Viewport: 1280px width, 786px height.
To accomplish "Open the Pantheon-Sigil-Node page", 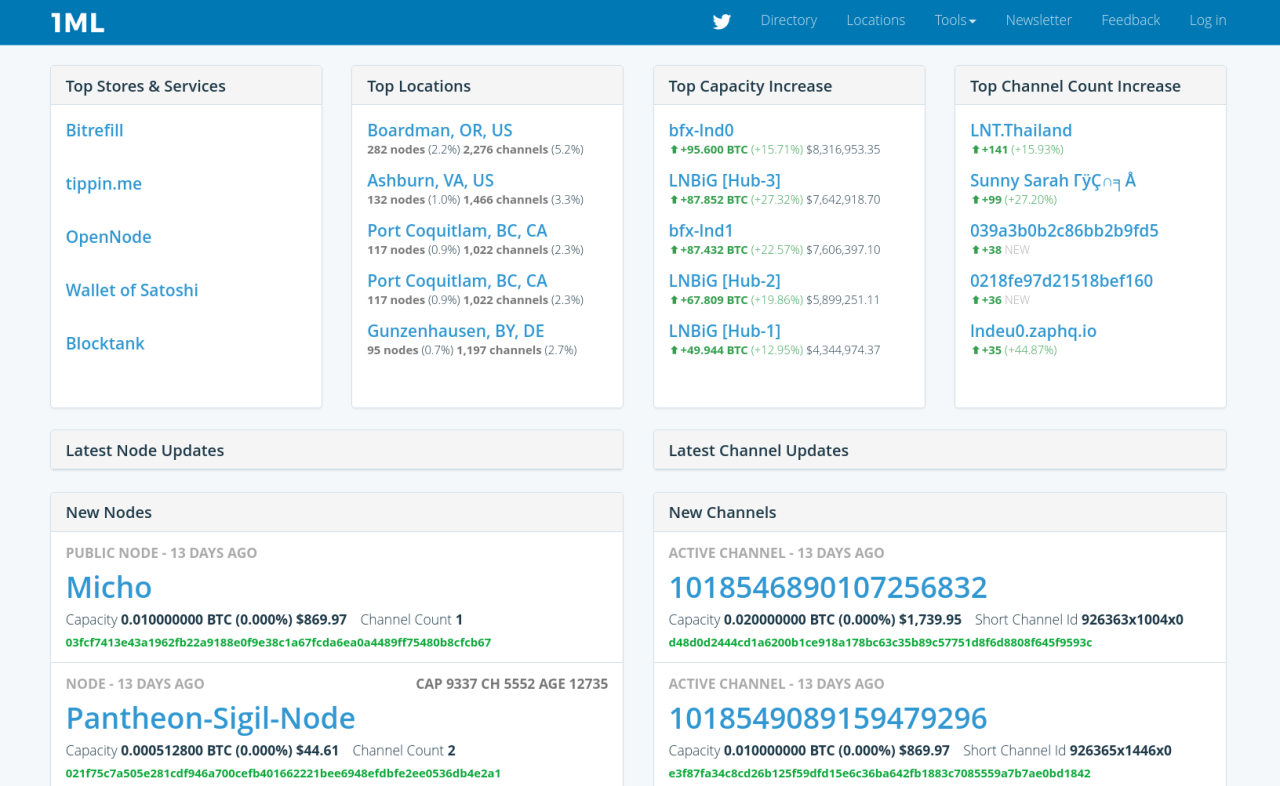I will 210,718.
